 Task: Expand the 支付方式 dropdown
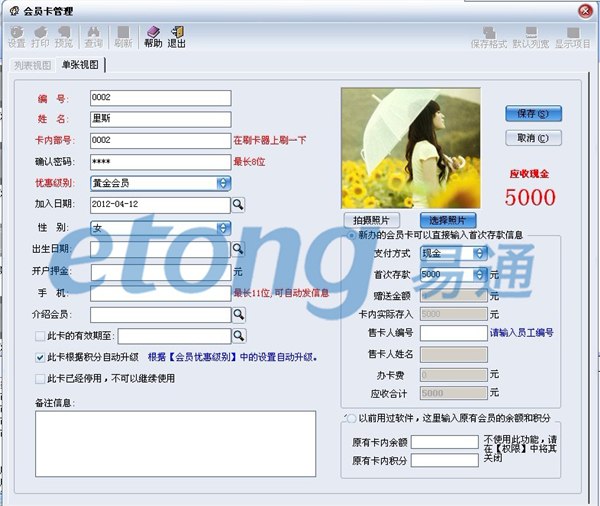point(480,253)
